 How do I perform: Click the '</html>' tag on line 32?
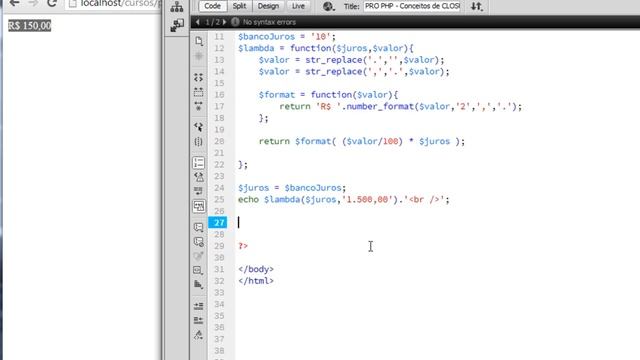256,281
